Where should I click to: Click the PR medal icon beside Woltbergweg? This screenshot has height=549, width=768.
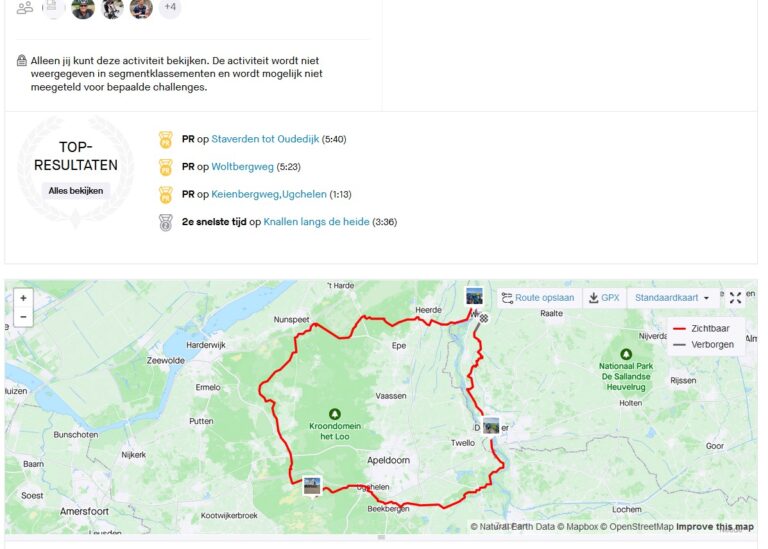(x=166, y=167)
